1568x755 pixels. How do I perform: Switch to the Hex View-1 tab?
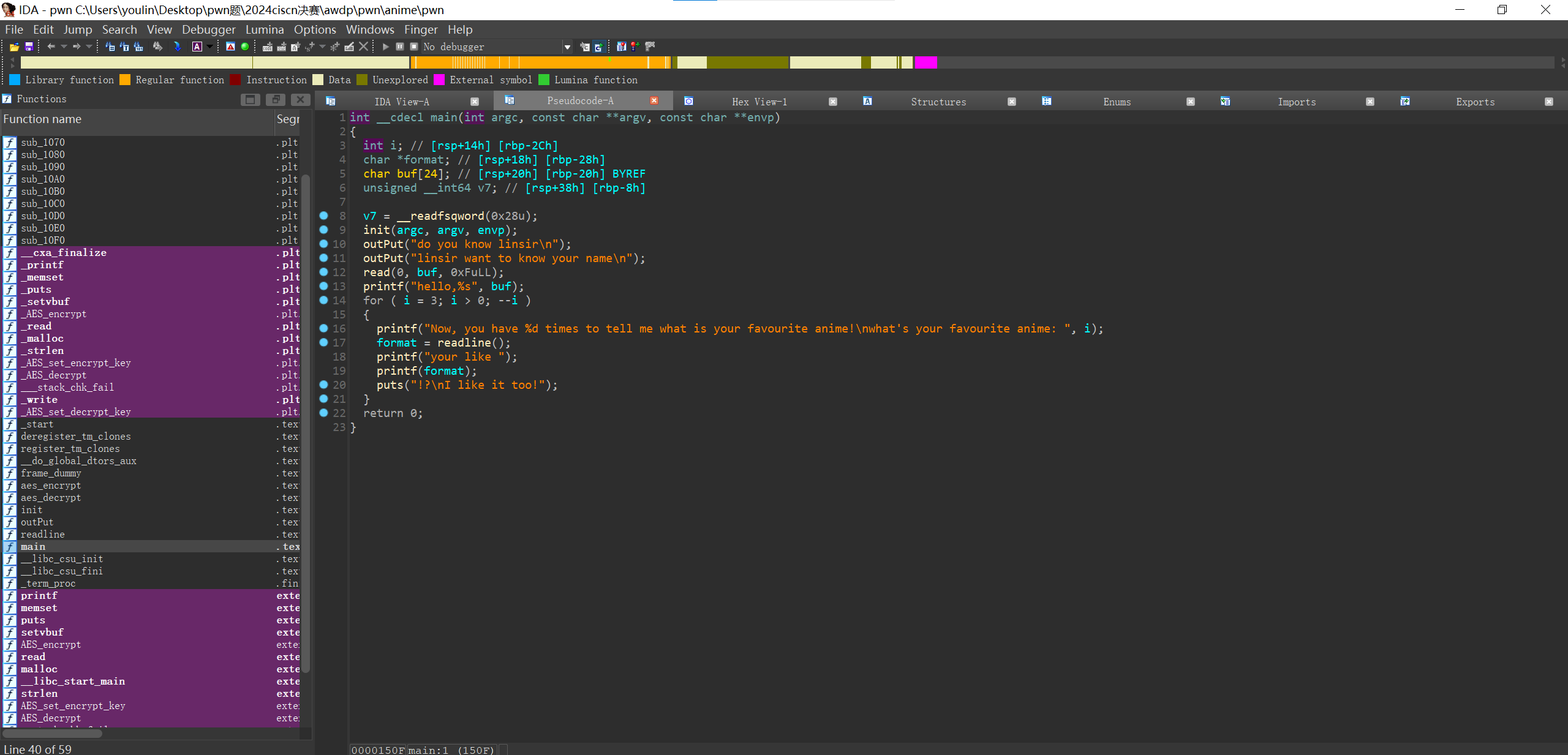pyautogui.click(x=759, y=102)
